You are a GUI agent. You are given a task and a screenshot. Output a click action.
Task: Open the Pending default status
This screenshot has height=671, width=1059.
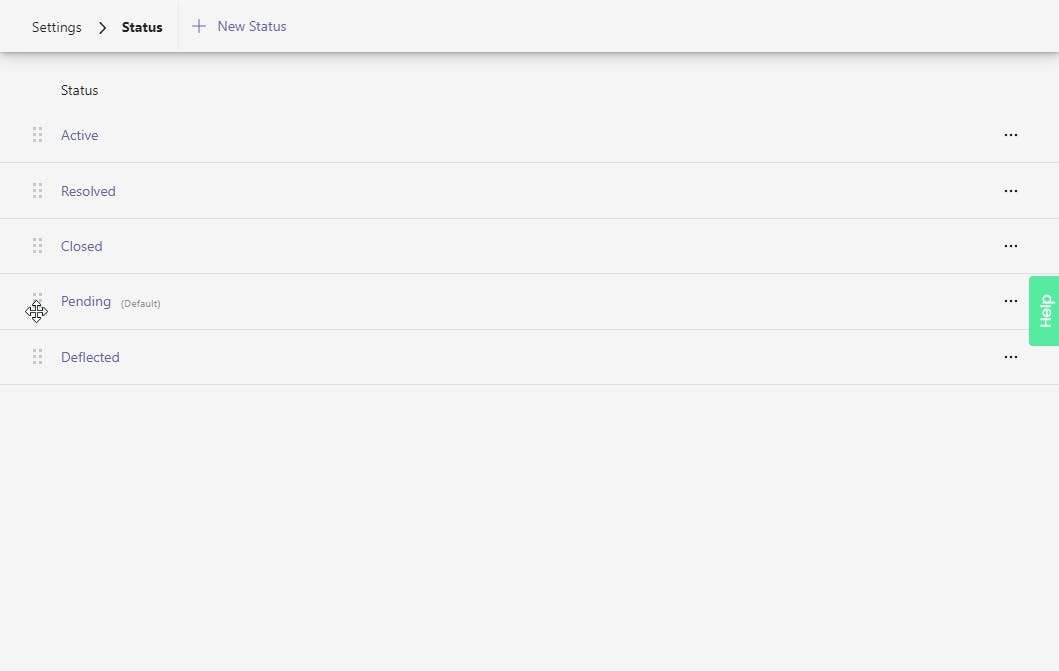click(x=86, y=302)
